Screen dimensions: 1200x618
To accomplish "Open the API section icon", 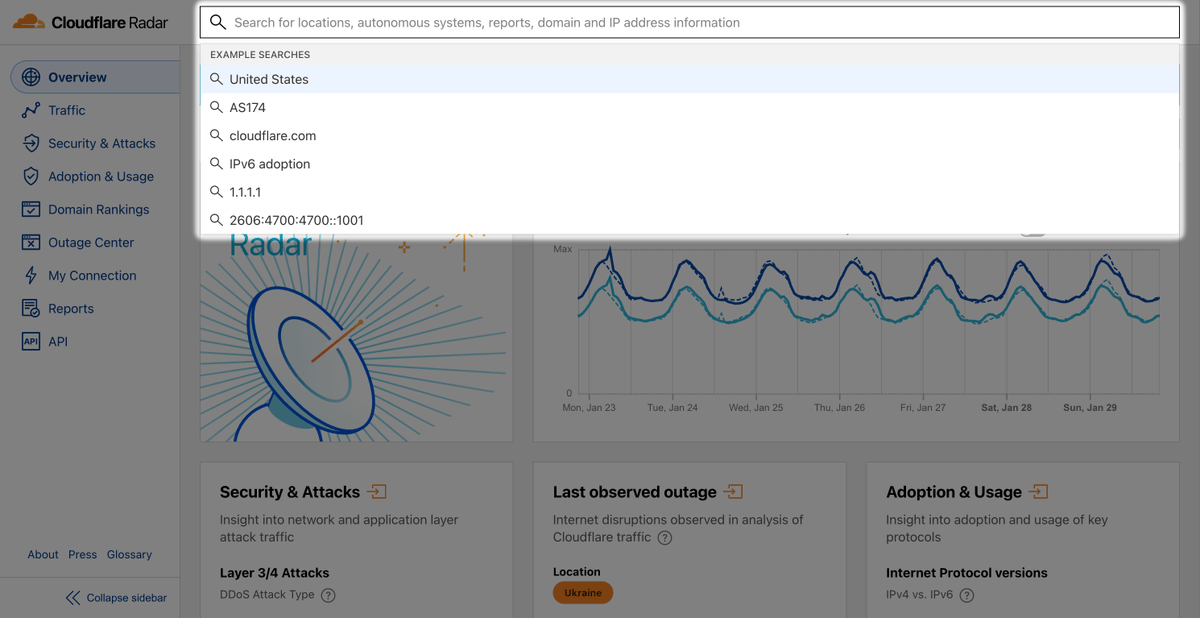I will coord(30,341).
